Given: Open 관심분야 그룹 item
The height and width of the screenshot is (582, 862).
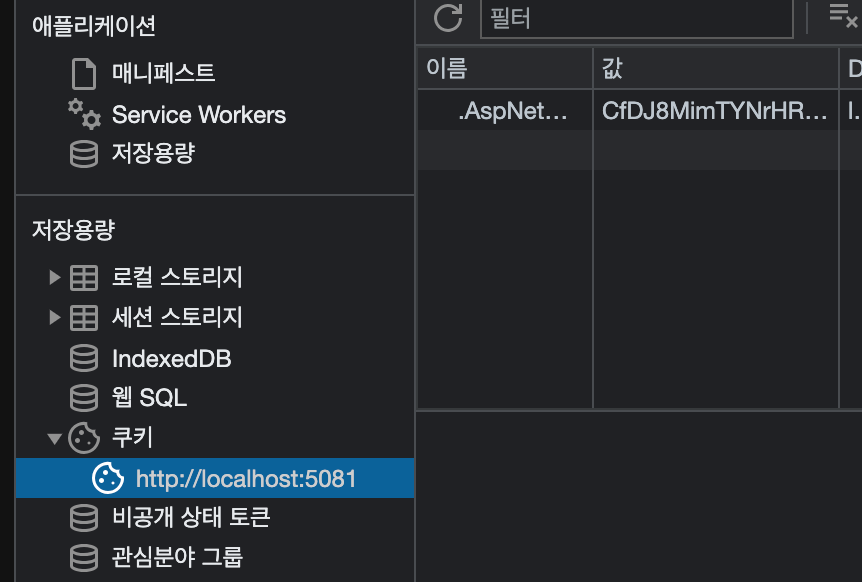Looking at the screenshot, I should pyautogui.click(x=178, y=557).
